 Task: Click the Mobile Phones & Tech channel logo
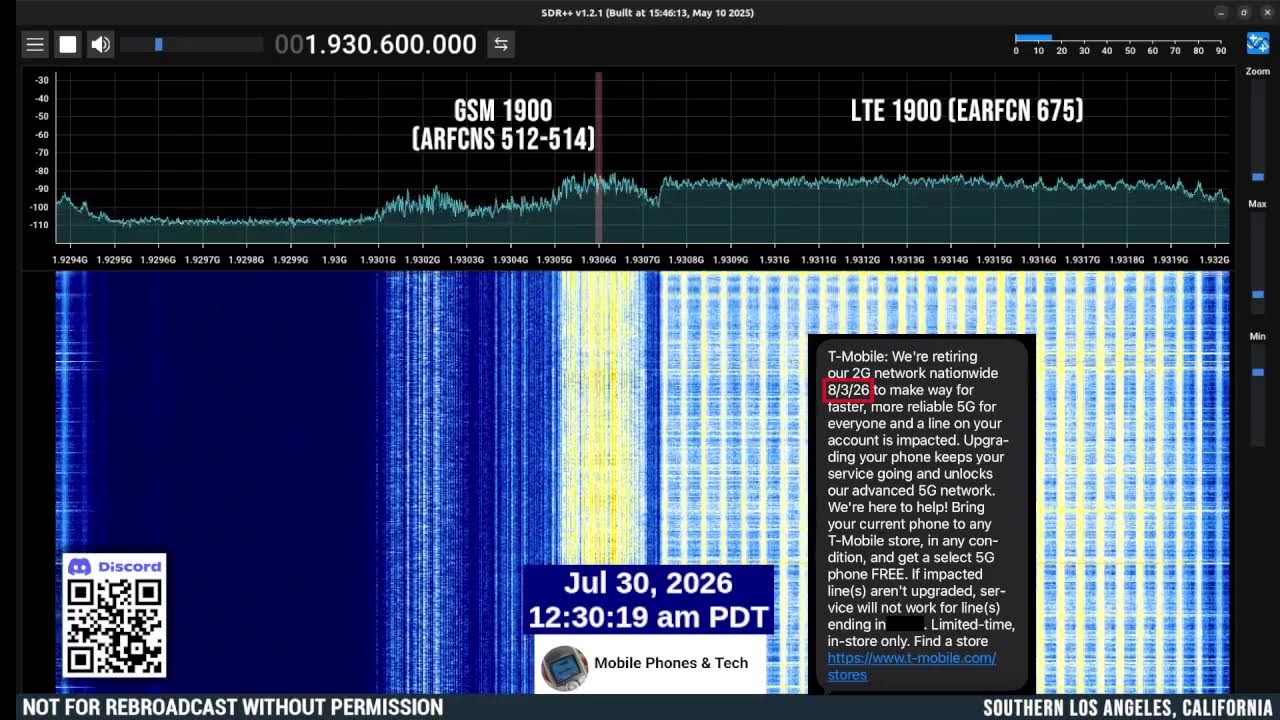coord(564,668)
